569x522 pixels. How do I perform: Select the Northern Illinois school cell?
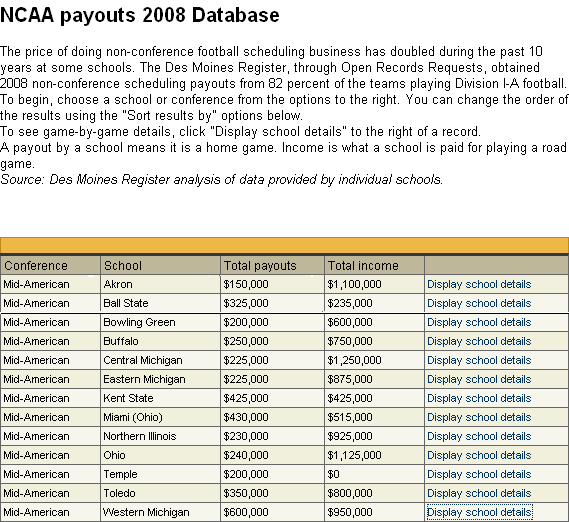(160, 436)
